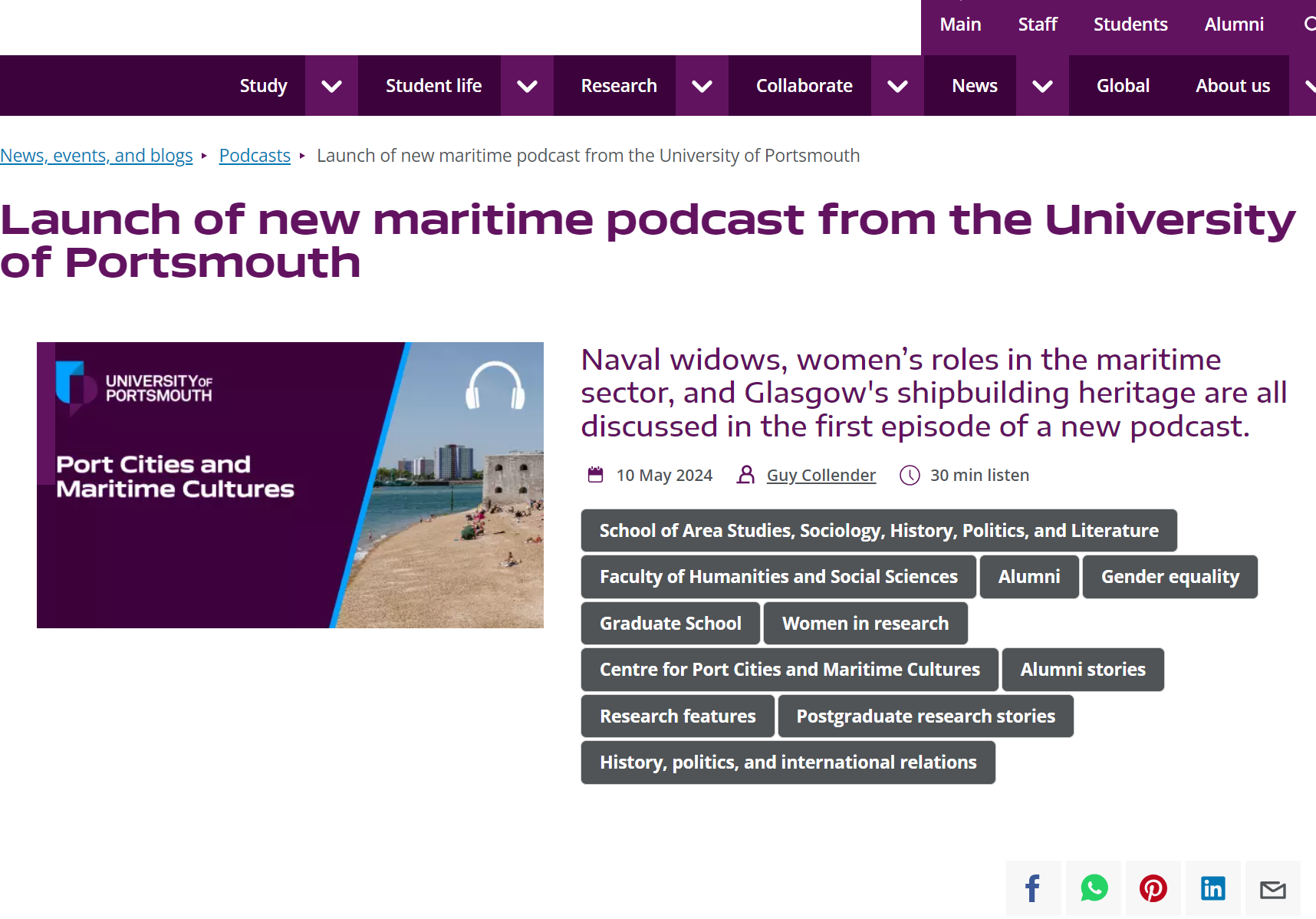Screen dimensions: 1316x919
Task: Click the clock icon beside 30 min listen
Action: pos(910,475)
